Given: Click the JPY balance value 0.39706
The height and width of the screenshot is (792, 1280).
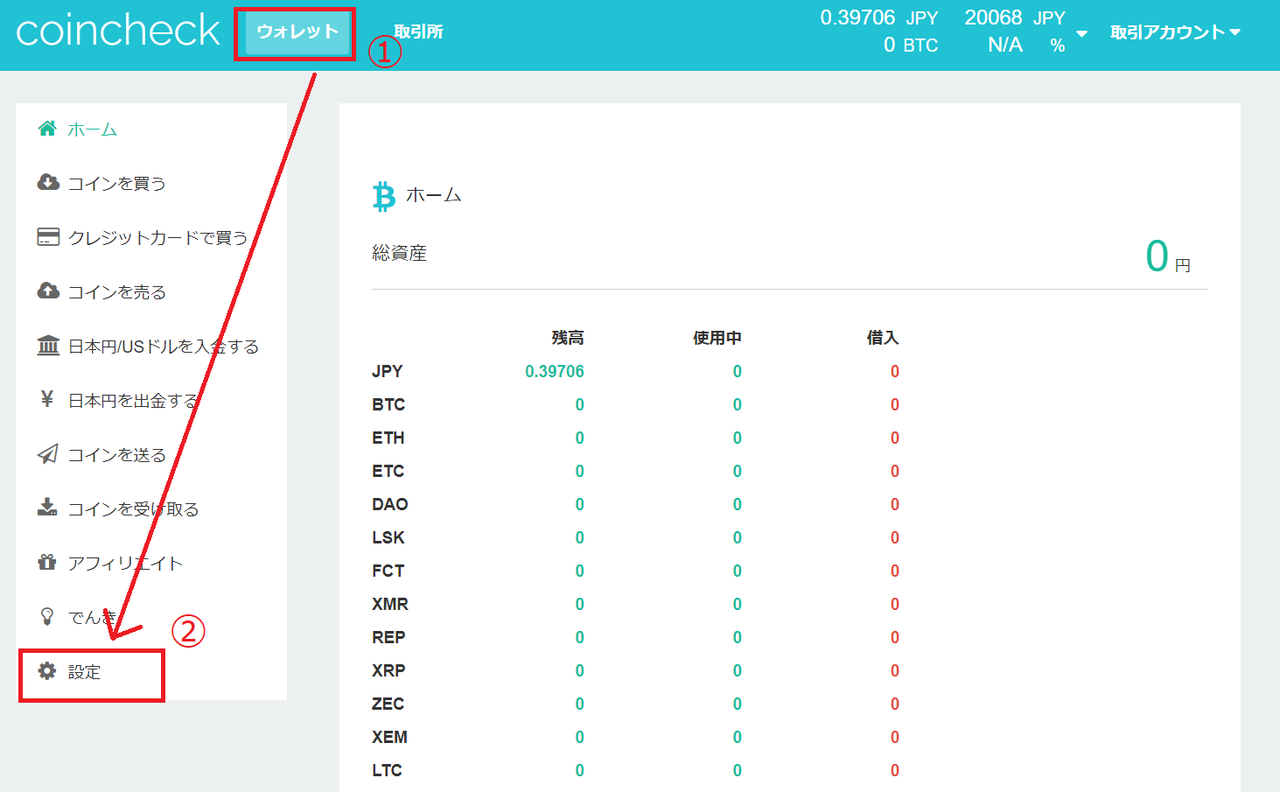Looking at the screenshot, I should [x=555, y=371].
